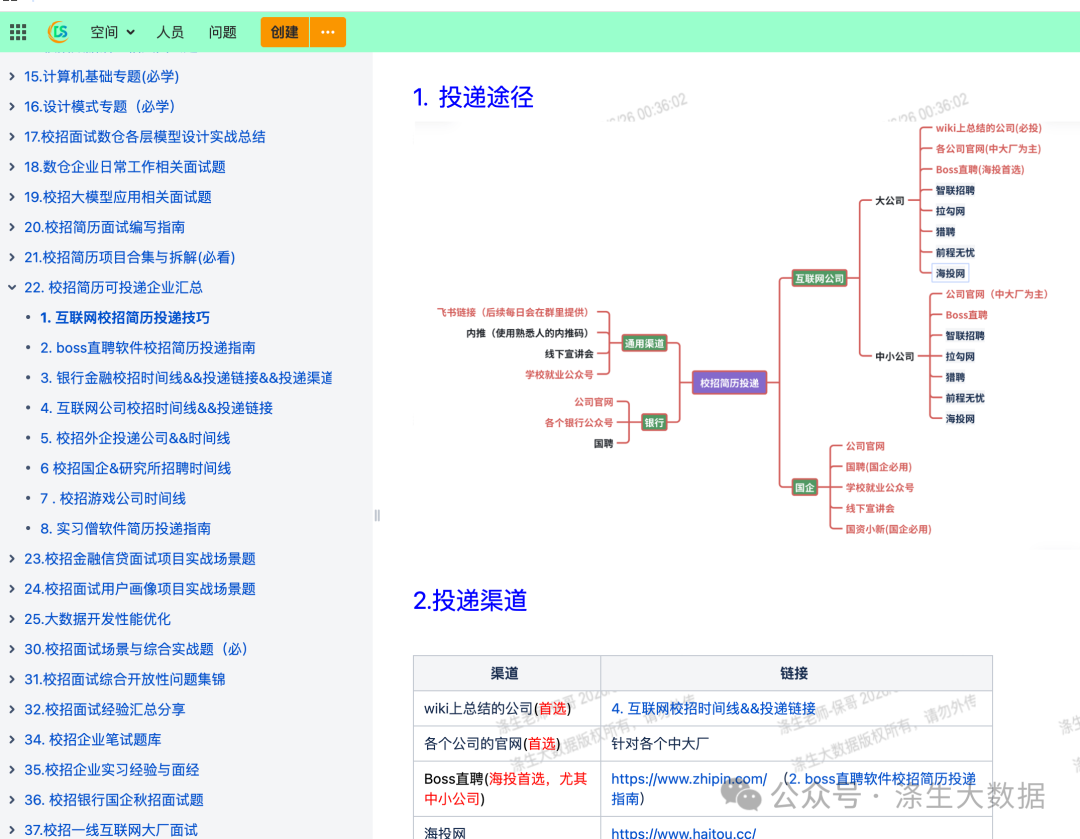Open page 16.设计模式专题（必学）
1080x839 pixels.
tap(100, 107)
